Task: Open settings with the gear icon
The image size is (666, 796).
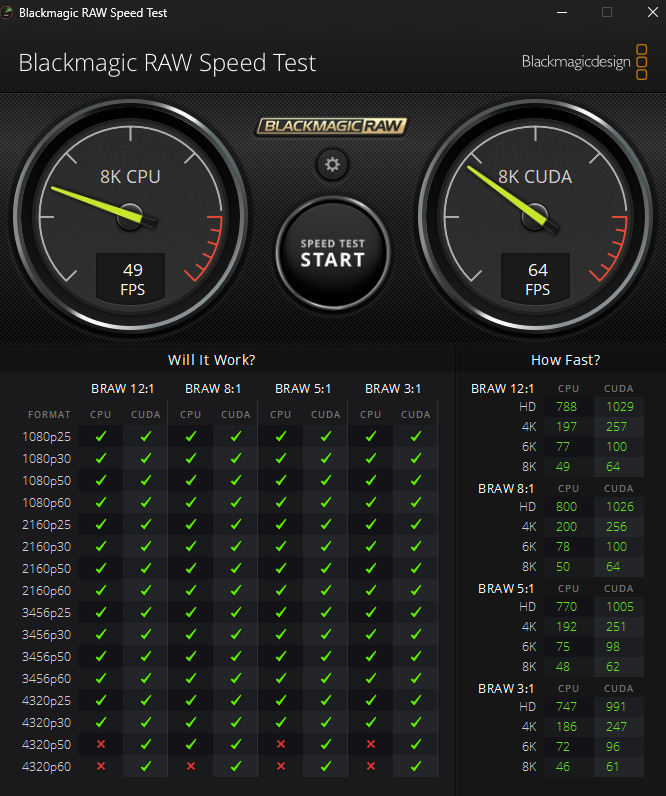Action: coord(332,164)
